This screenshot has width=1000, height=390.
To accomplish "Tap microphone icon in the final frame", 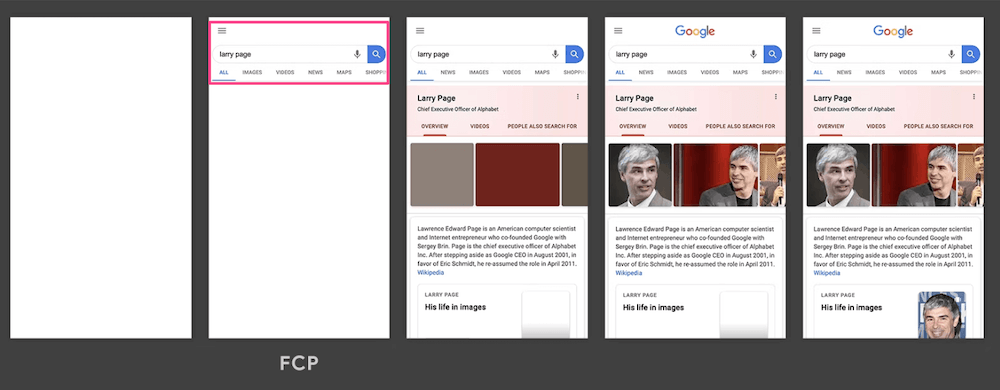I will (x=952, y=54).
